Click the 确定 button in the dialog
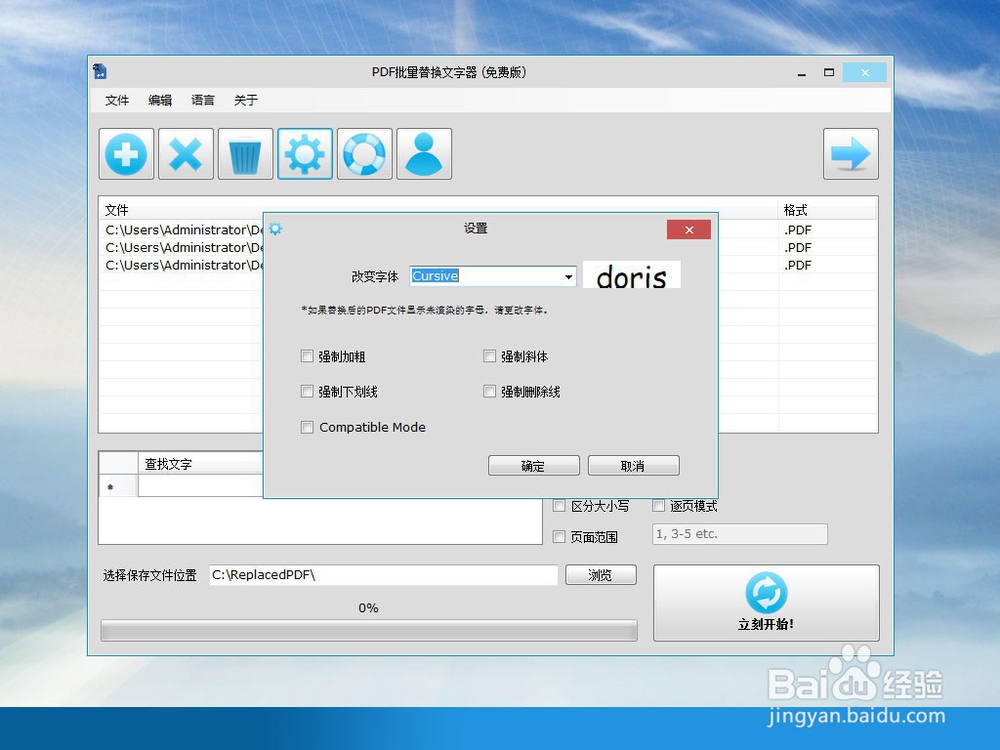This screenshot has width=1000, height=750. pyautogui.click(x=533, y=465)
